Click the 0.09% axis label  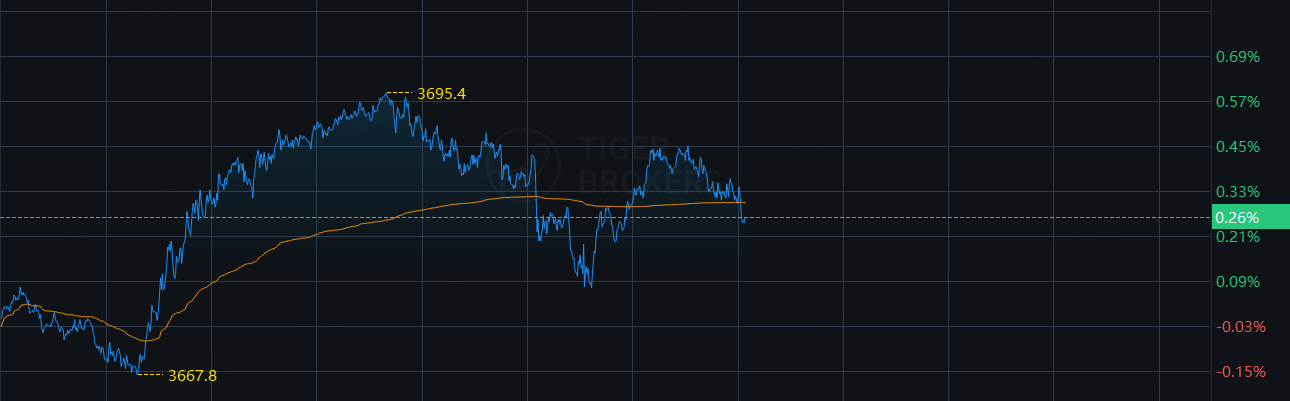click(x=1237, y=281)
